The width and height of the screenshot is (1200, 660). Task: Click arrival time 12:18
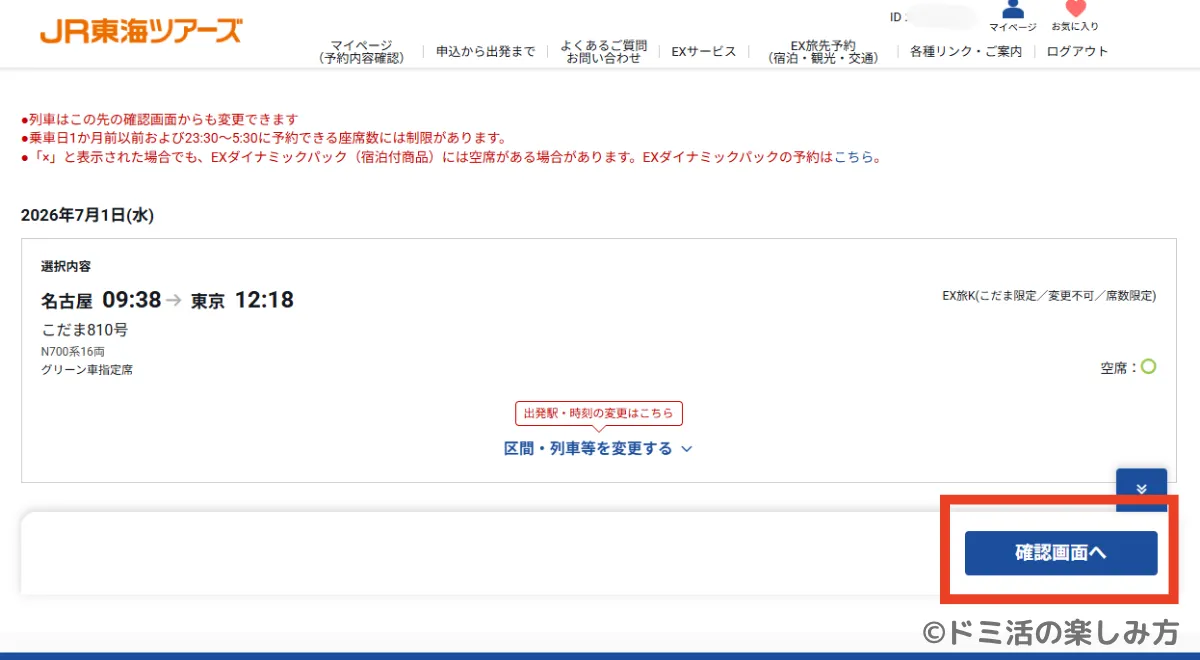tap(264, 299)
